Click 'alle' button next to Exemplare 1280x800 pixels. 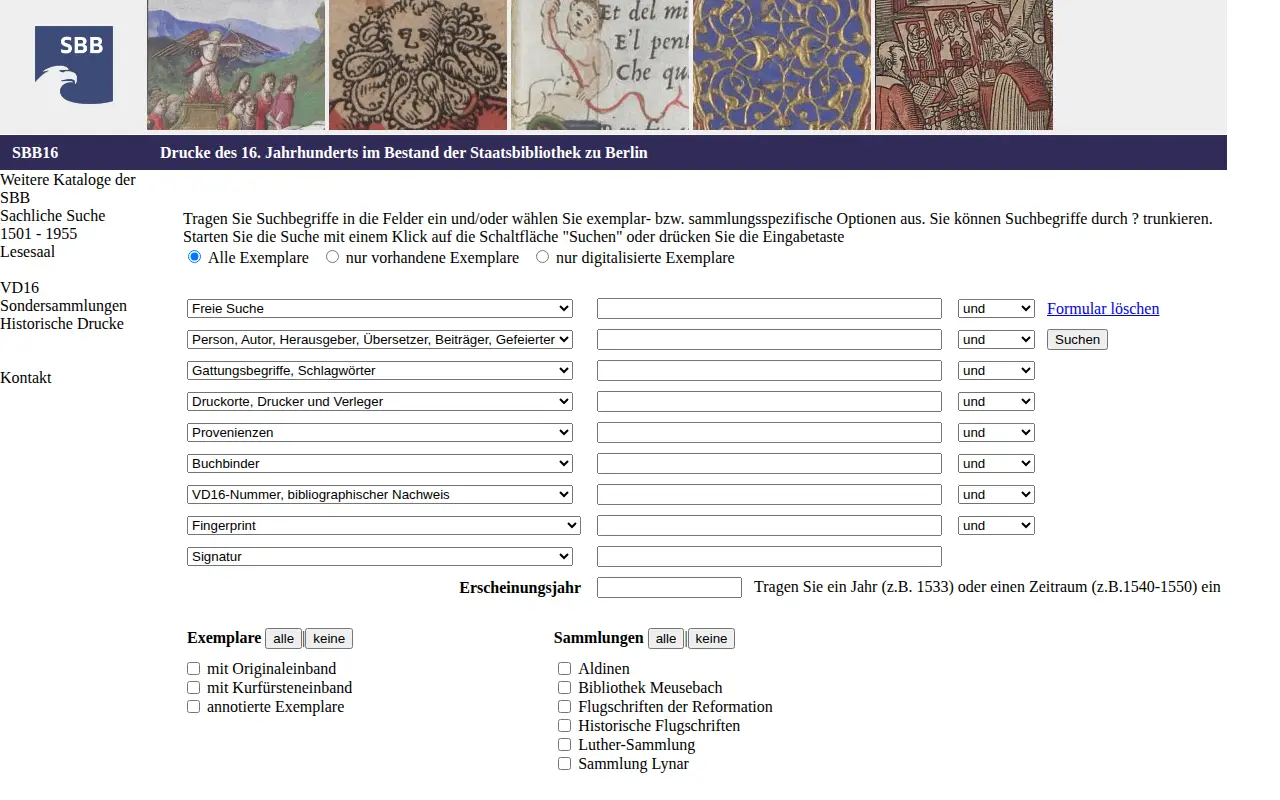click(284, 638)
